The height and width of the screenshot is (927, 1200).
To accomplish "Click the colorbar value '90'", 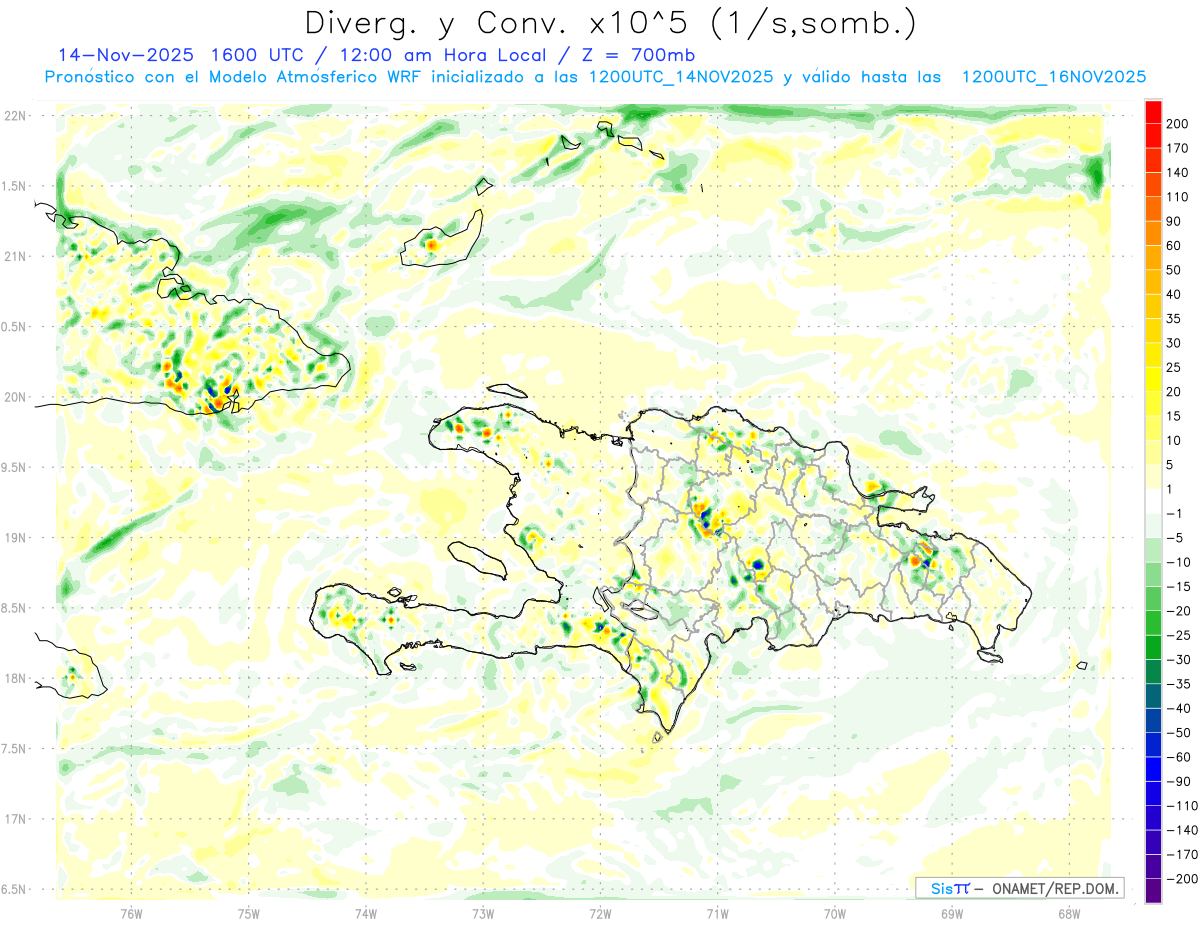I will point(1175,222).
